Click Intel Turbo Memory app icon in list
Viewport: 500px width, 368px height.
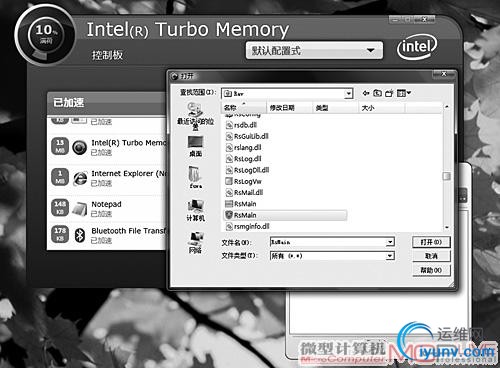[79, 147]
